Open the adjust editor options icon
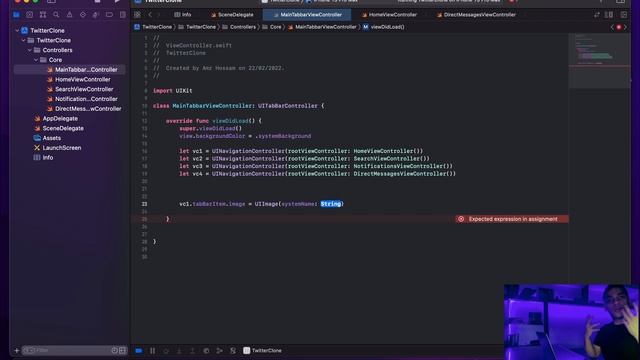This screenshot has height=360, width=640. coord(609,15)
